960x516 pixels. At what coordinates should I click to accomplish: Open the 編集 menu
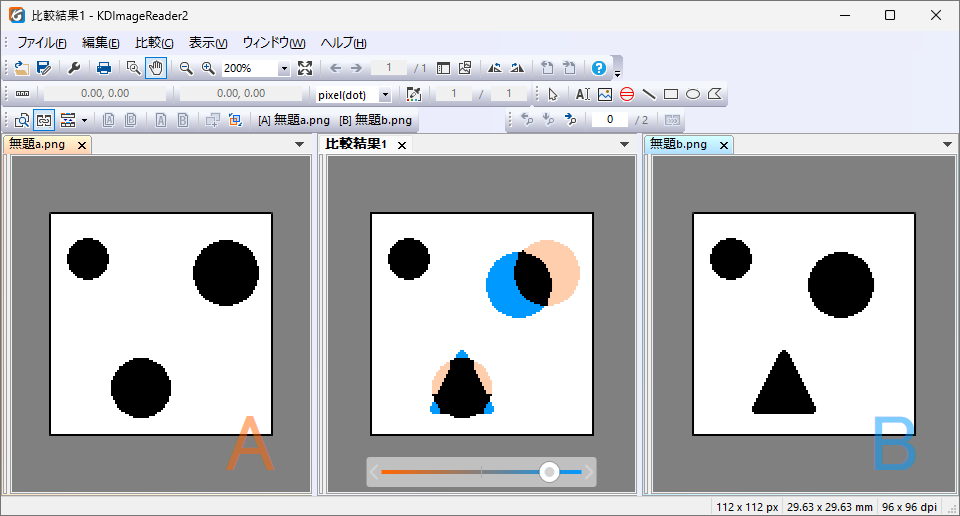tap(100, 43)
